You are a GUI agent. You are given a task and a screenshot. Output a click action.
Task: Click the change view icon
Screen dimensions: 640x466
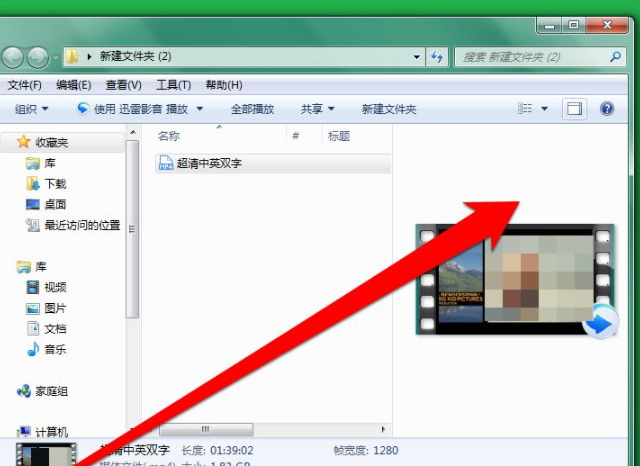pos(525,109)
